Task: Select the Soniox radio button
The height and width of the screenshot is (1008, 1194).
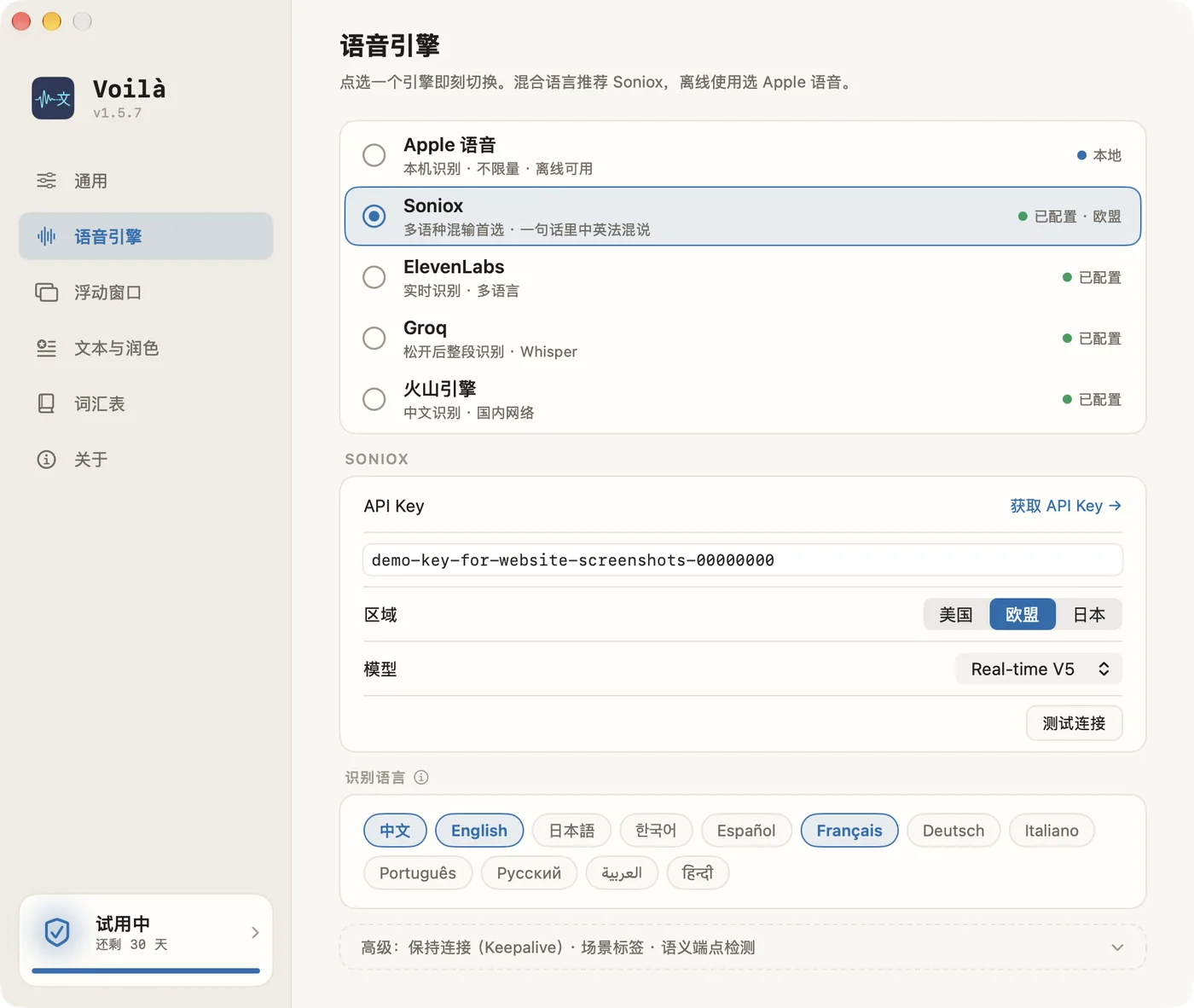Action: [374, 216]
